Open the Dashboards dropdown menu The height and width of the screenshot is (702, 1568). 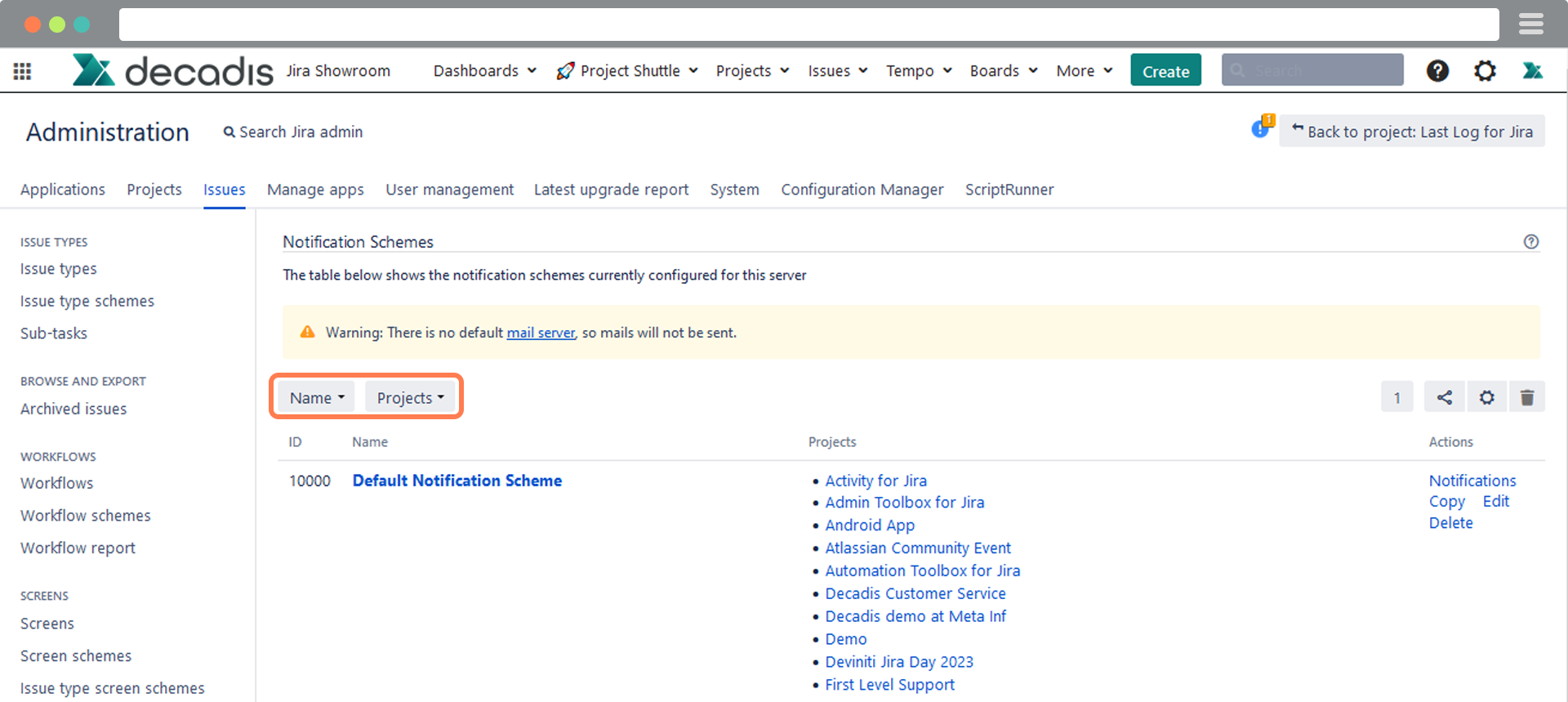click(484, 71)
